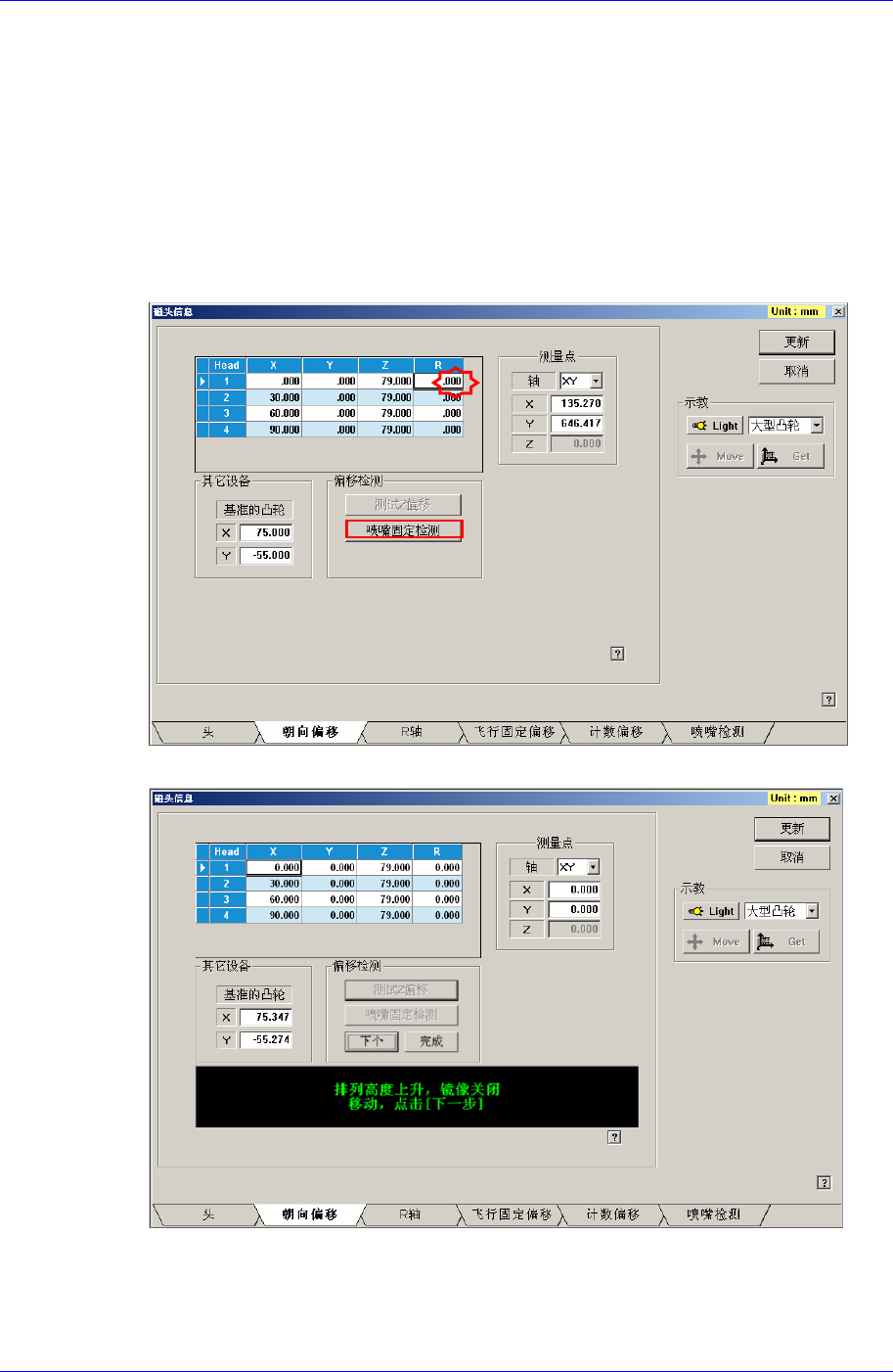The image size is (893, 1372).
Task: Select the 朝向偏移 tab in upper window
Action: tap(310, 732)
